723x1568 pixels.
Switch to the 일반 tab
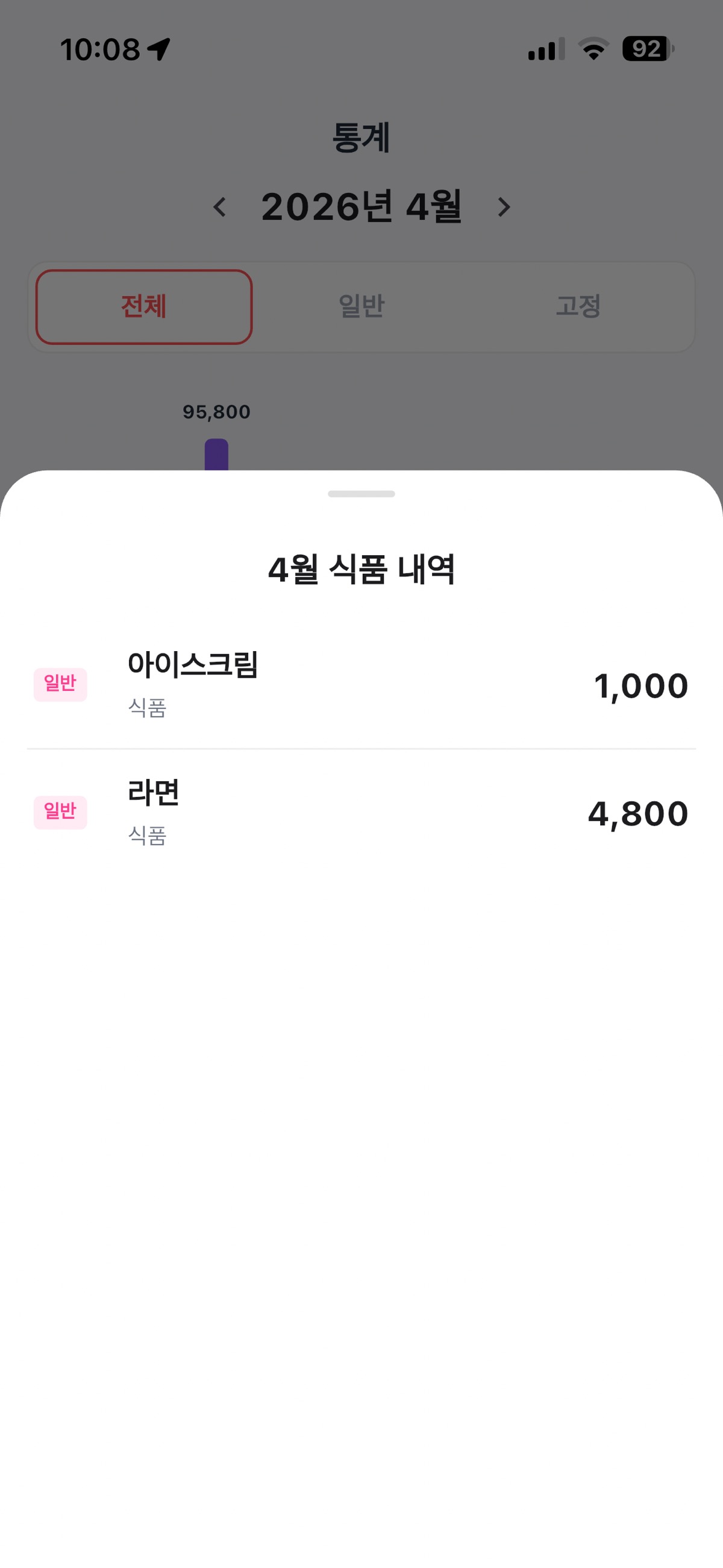[x=361, y=306]
